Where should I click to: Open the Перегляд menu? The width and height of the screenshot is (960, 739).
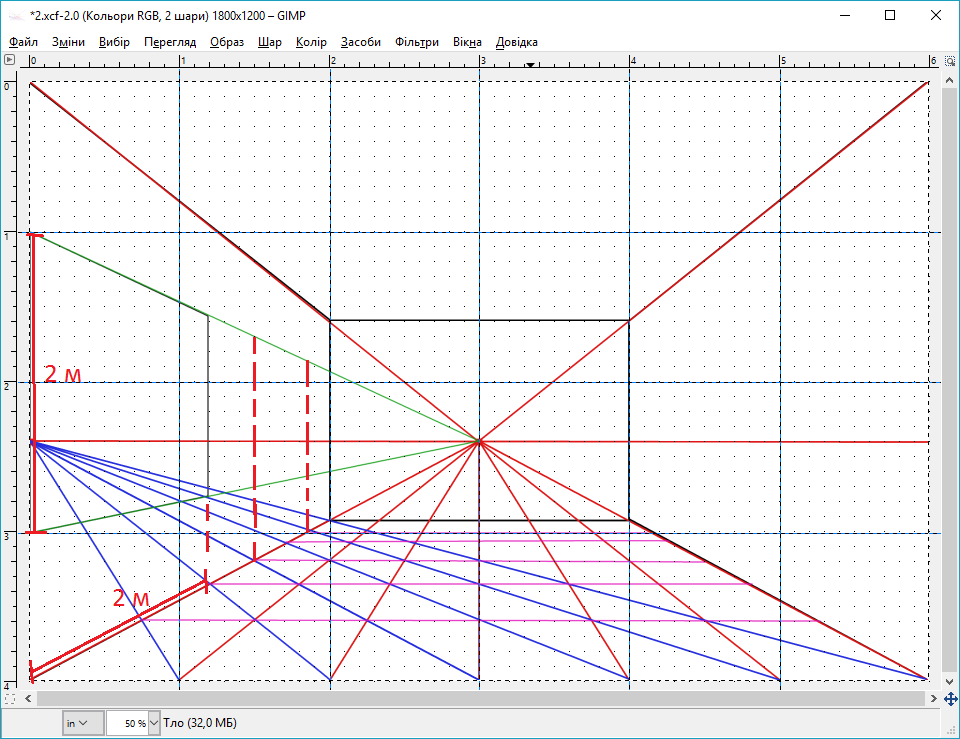pos(170,42)
